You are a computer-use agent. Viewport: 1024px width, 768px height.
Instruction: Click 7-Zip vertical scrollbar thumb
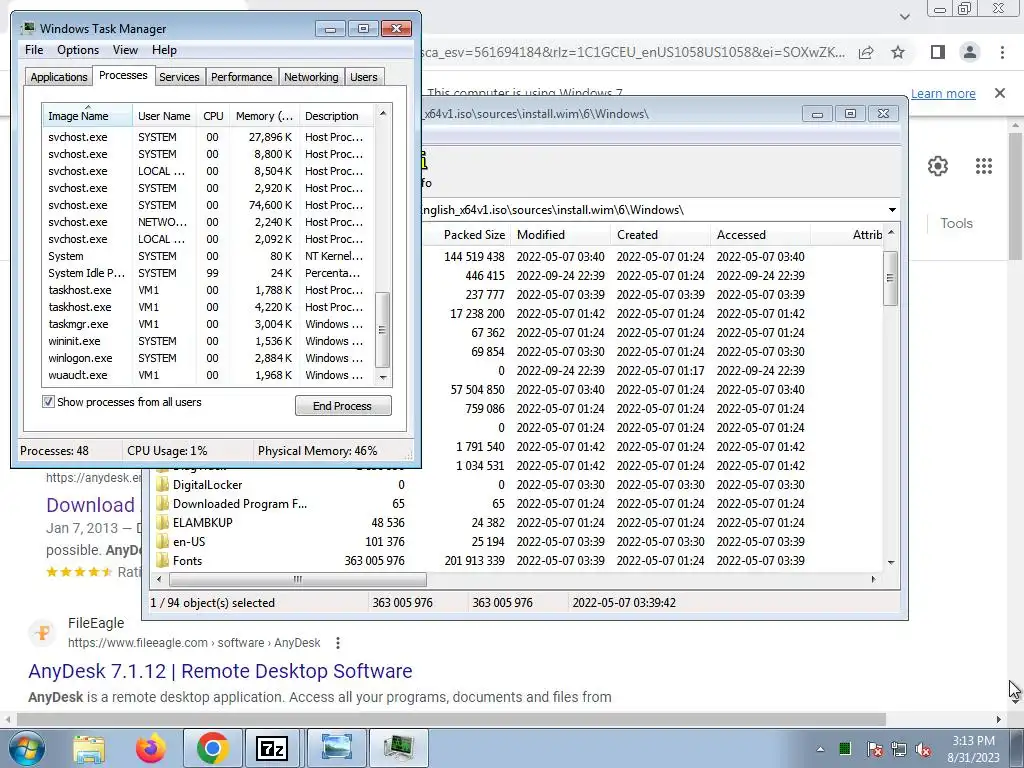tap(890, 278)
